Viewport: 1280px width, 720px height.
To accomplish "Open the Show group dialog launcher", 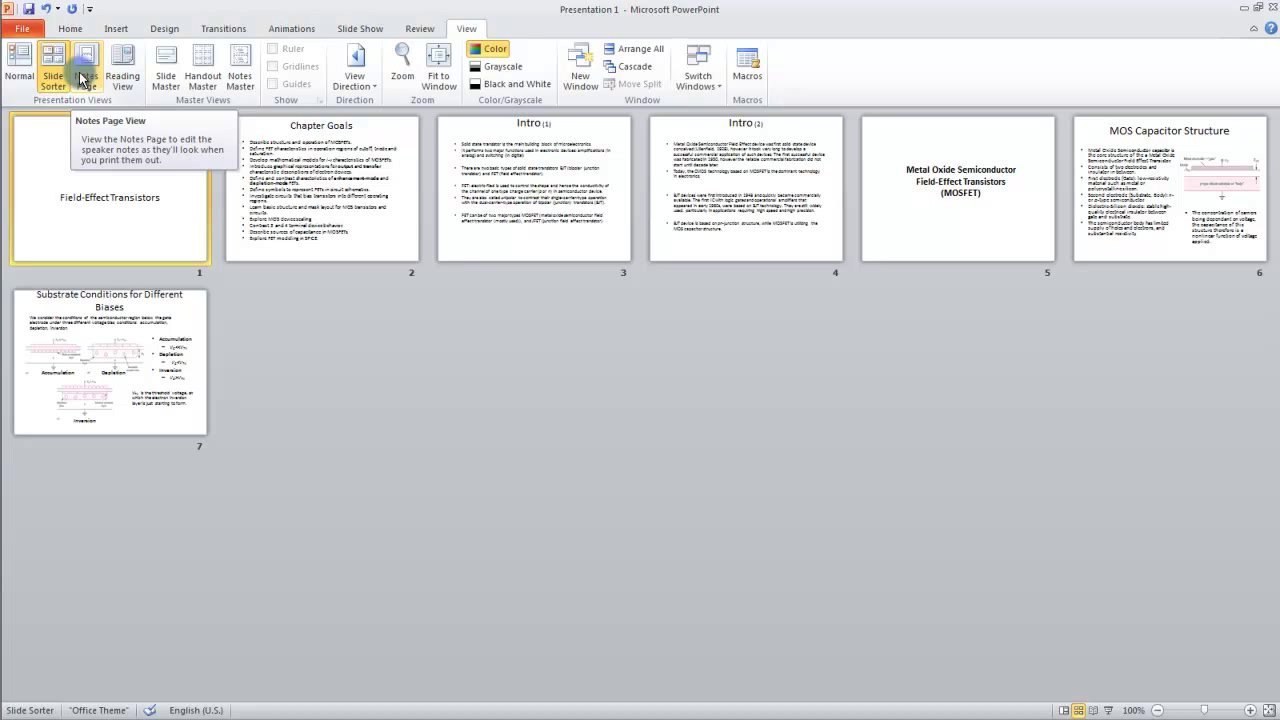I will [320, 100].
